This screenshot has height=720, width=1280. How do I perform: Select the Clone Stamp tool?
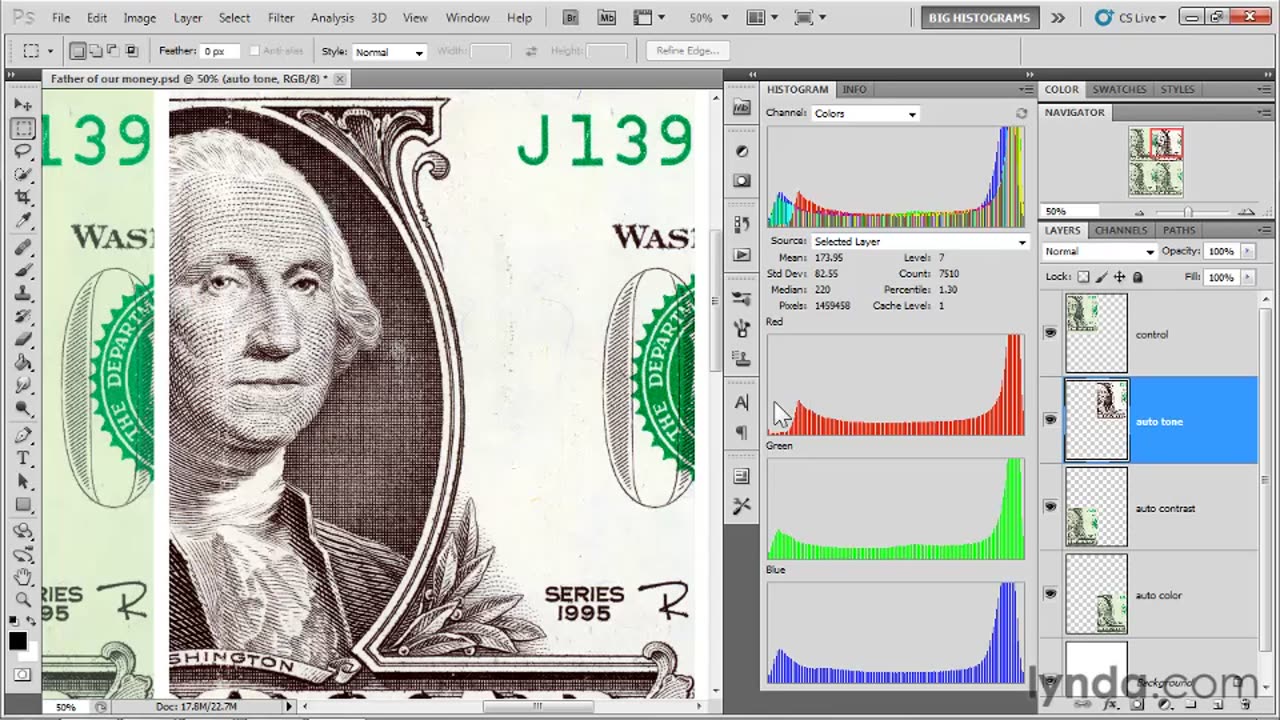click(23, 294)
